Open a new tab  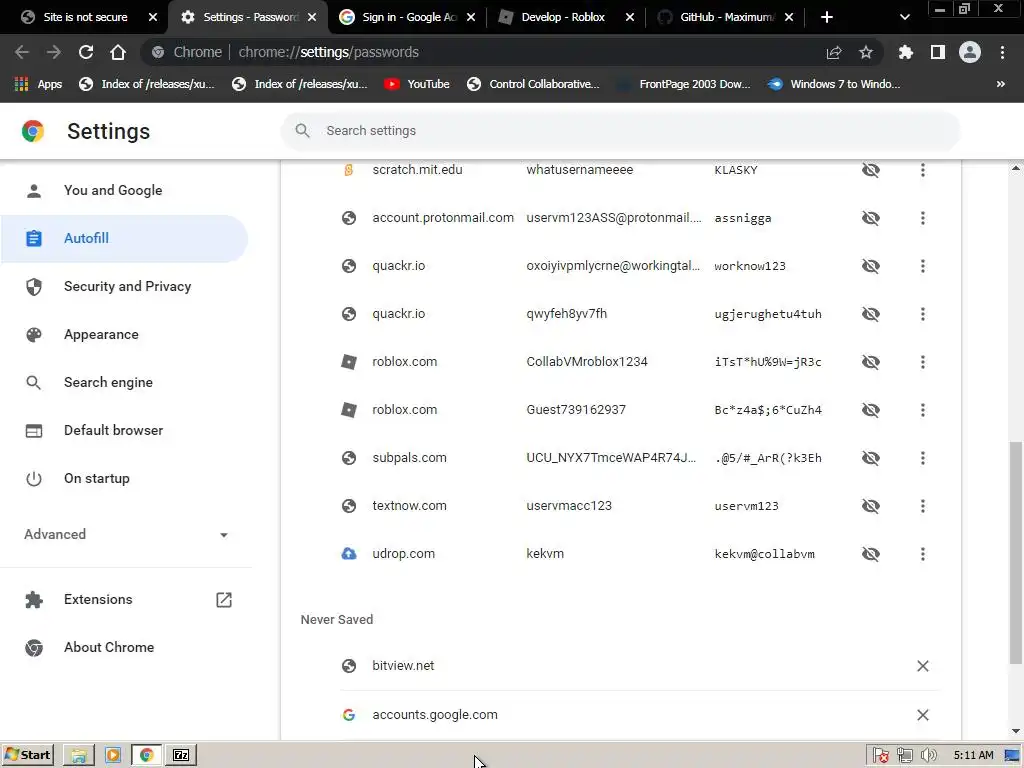point(827,17)
